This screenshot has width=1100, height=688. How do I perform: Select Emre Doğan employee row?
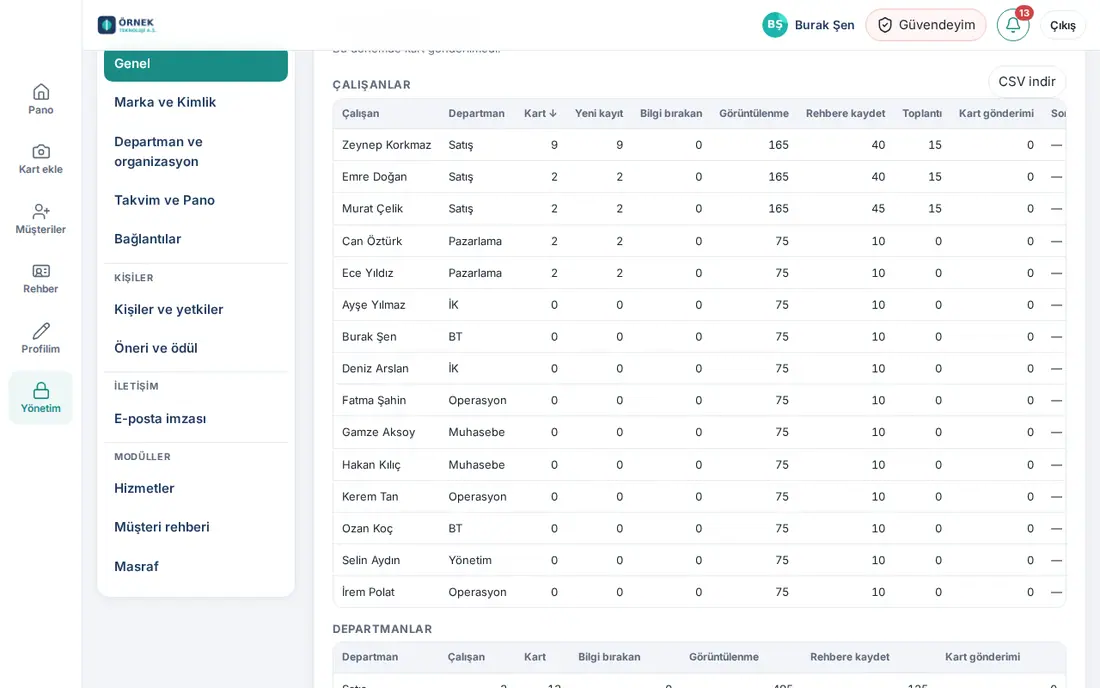[699, 177]
